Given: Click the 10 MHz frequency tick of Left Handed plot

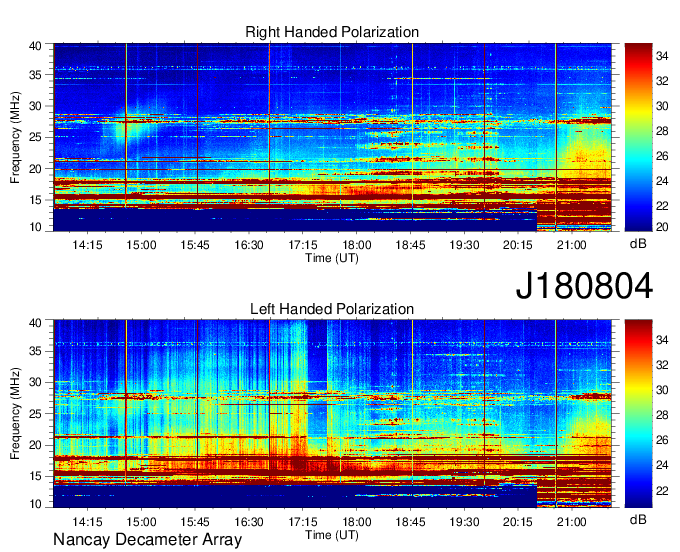Looking at the screenshot, I should [x=35, y=504].
